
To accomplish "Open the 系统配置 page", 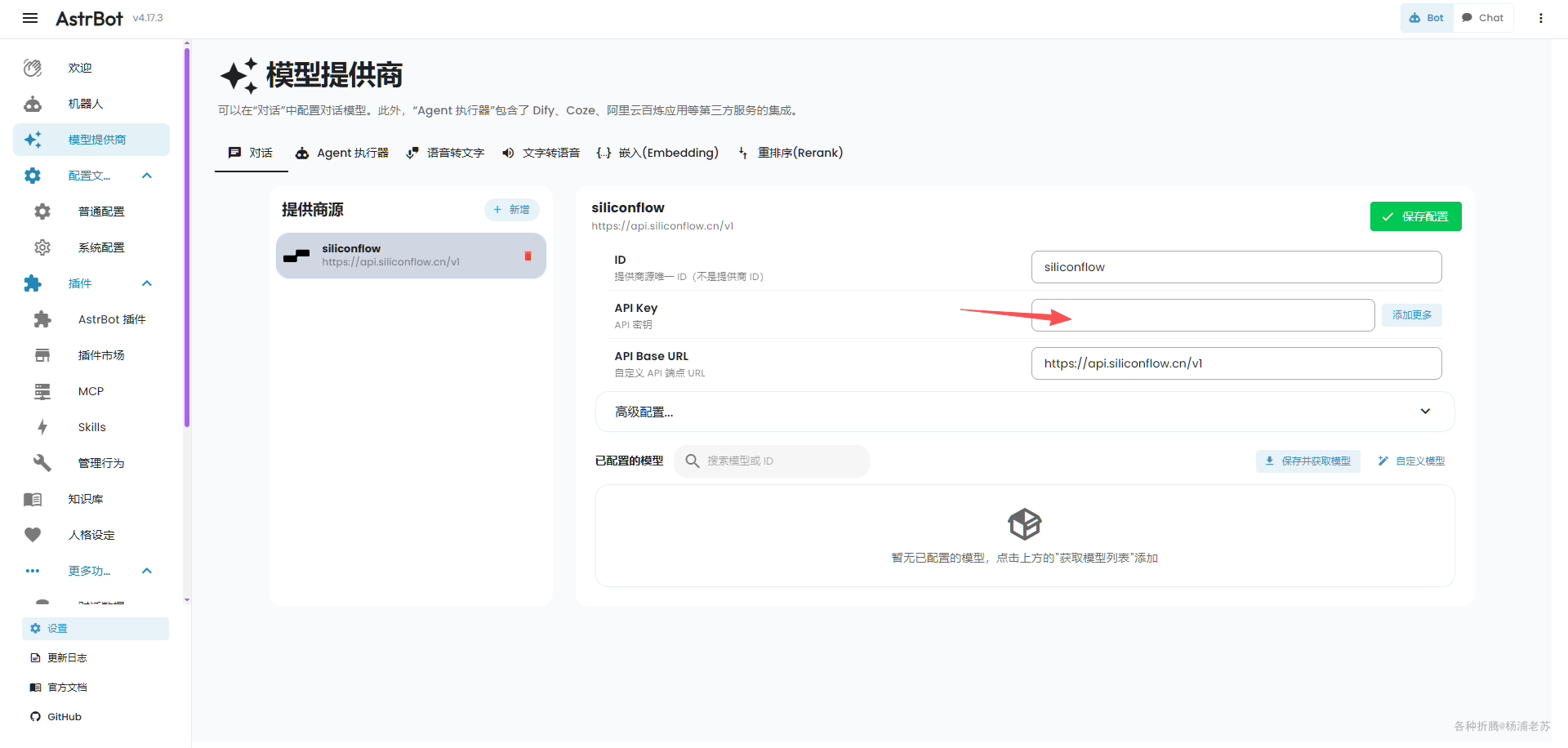I will [x=91, y=247].
